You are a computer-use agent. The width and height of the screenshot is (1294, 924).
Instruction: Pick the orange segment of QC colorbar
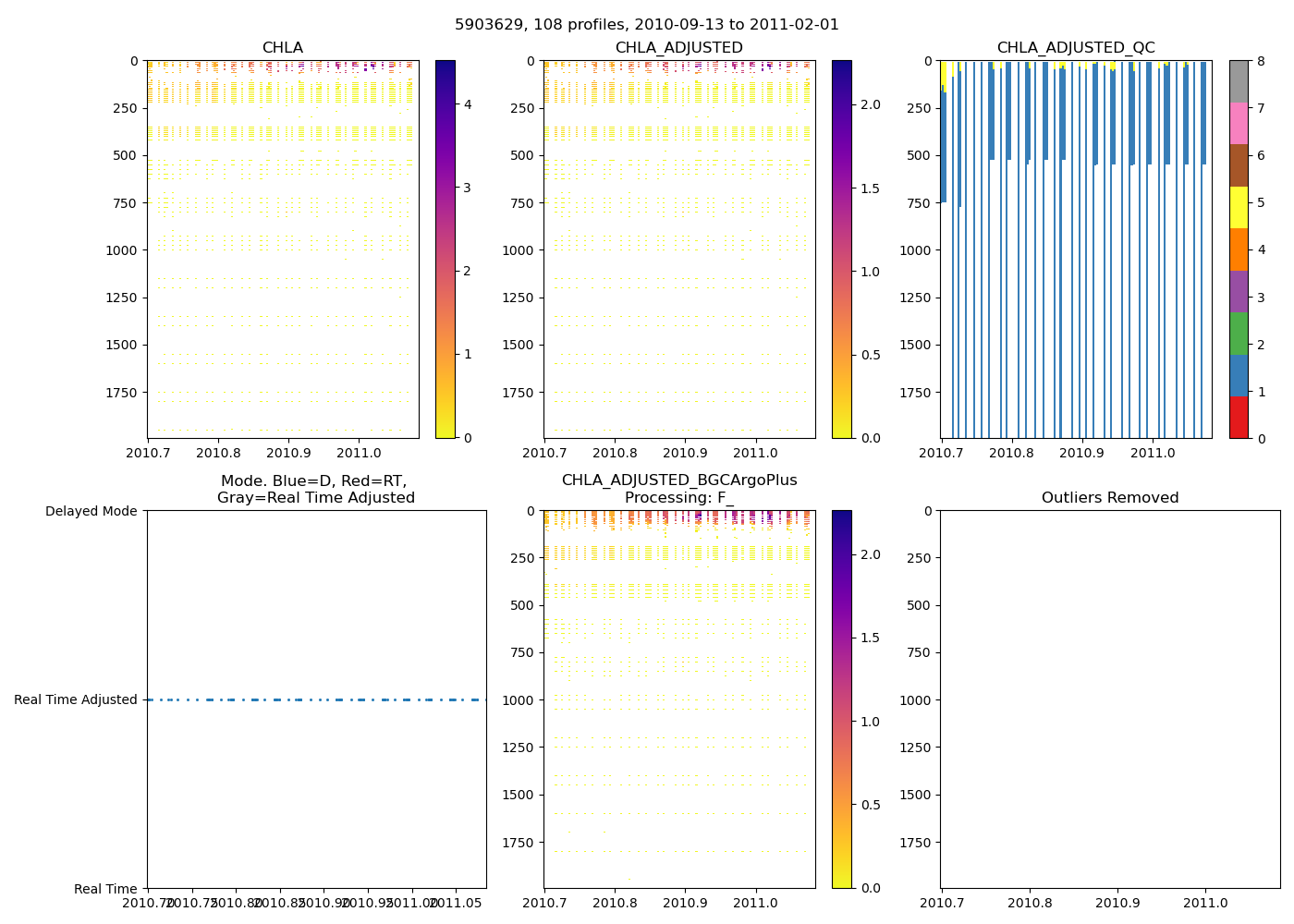[1239, 249]
